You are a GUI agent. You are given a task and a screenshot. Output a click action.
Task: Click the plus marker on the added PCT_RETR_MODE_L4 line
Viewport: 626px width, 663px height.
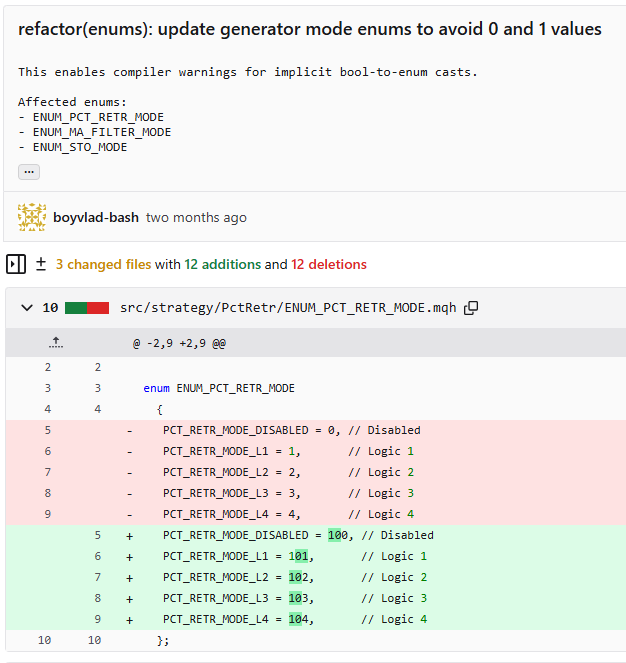(129, 619)
